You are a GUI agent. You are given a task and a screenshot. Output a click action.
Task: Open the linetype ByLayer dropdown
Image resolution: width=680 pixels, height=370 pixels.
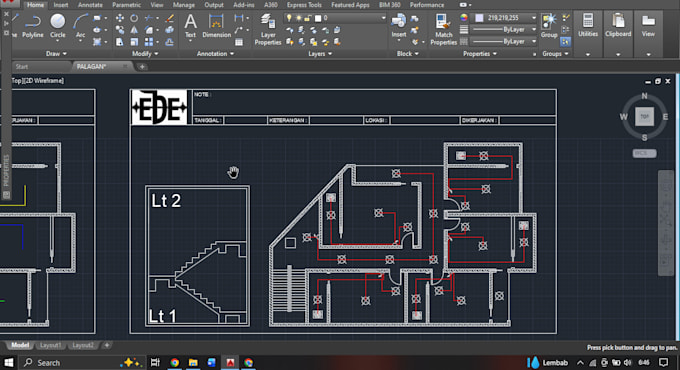tap(534, 42)
